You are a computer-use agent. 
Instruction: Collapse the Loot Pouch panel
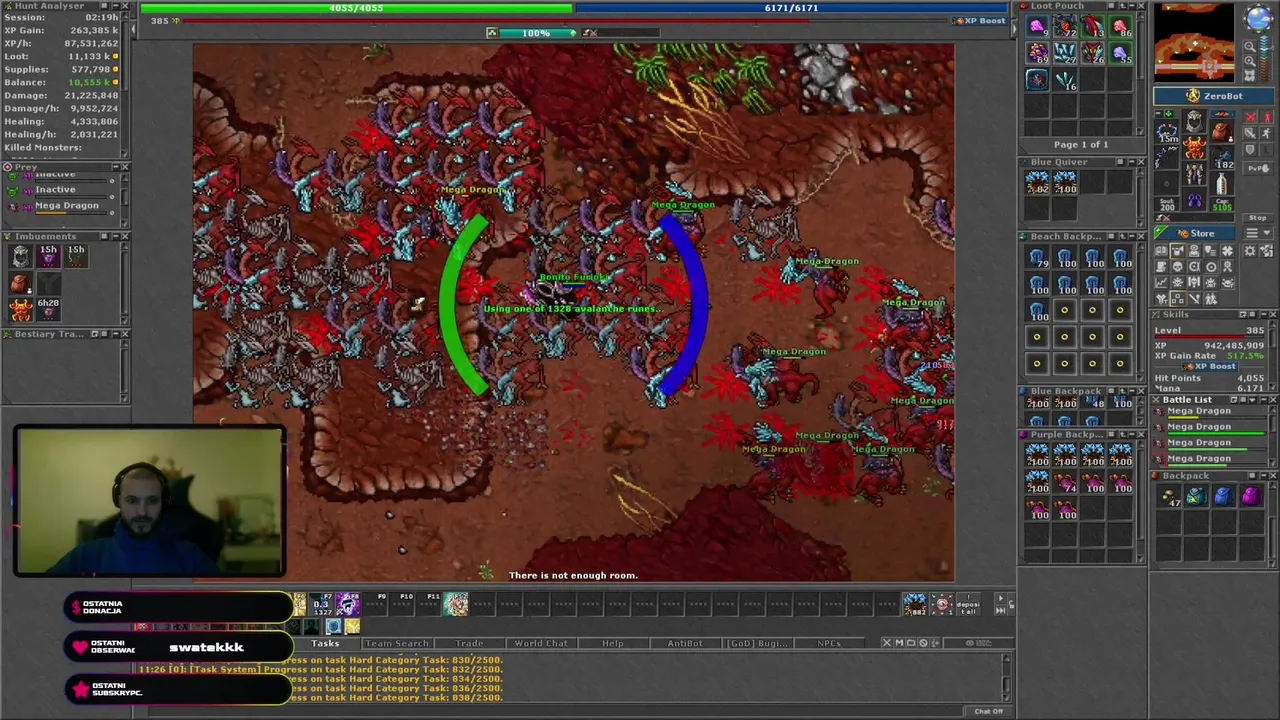pyautogui.click(x=1130, y=6)
